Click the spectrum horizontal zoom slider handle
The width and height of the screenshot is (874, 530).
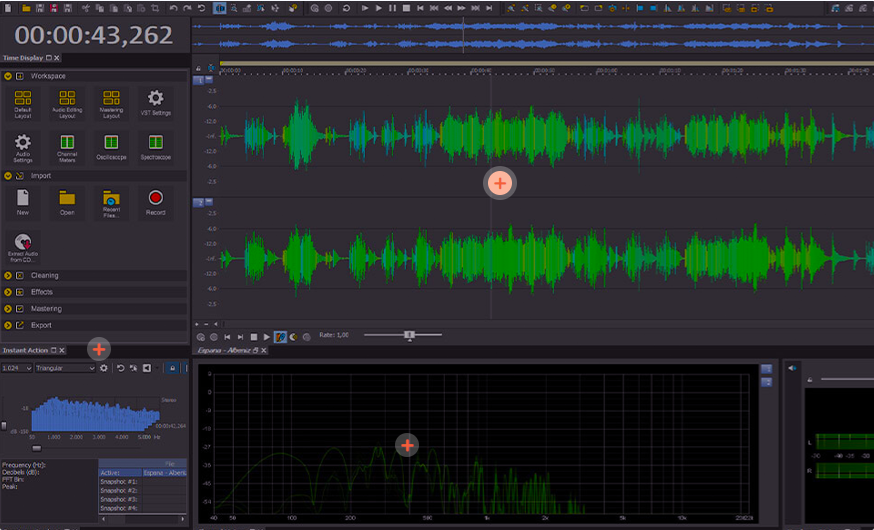click(x=36, y=448)
